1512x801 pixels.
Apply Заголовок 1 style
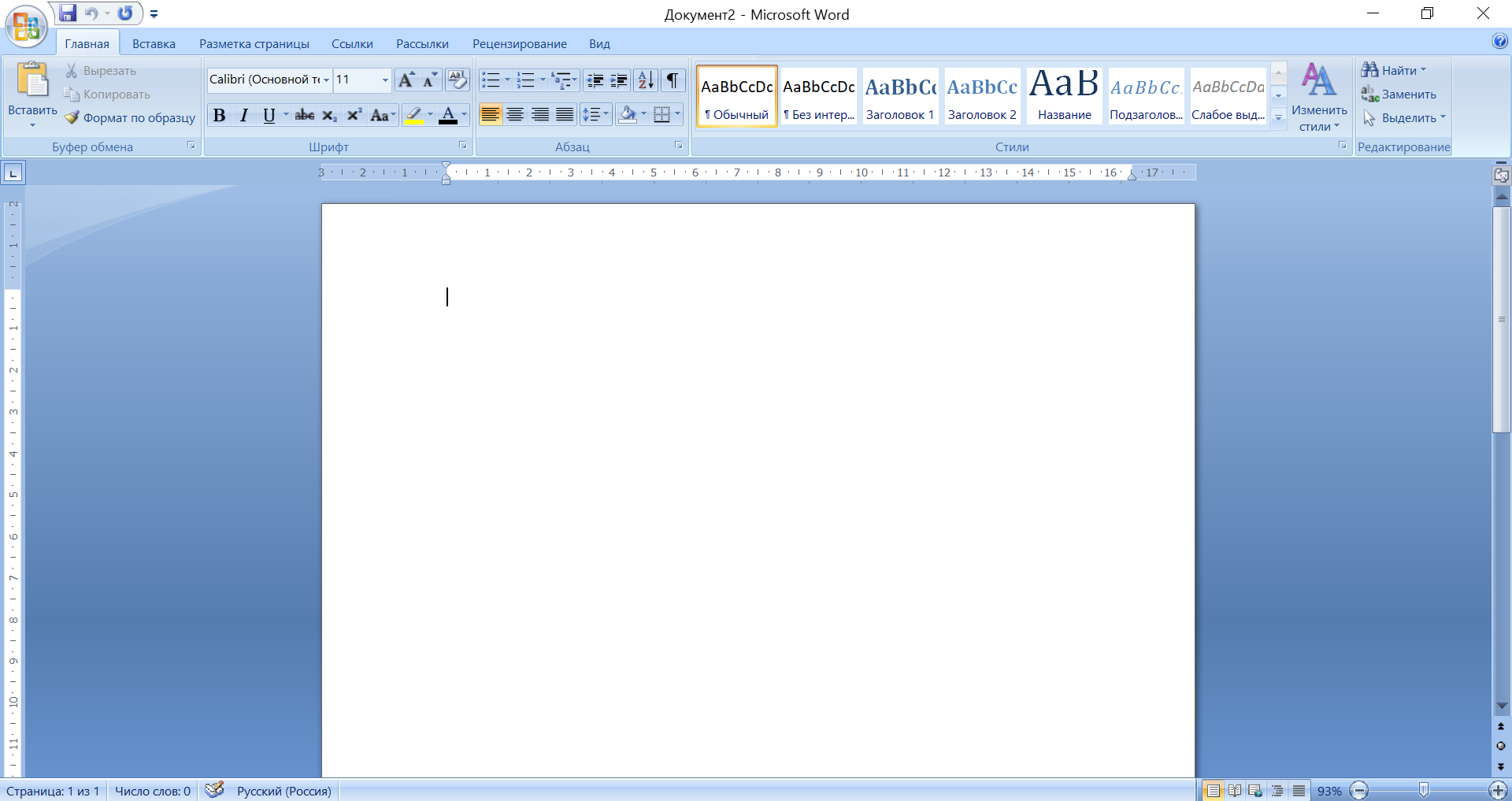coord(900,96)
